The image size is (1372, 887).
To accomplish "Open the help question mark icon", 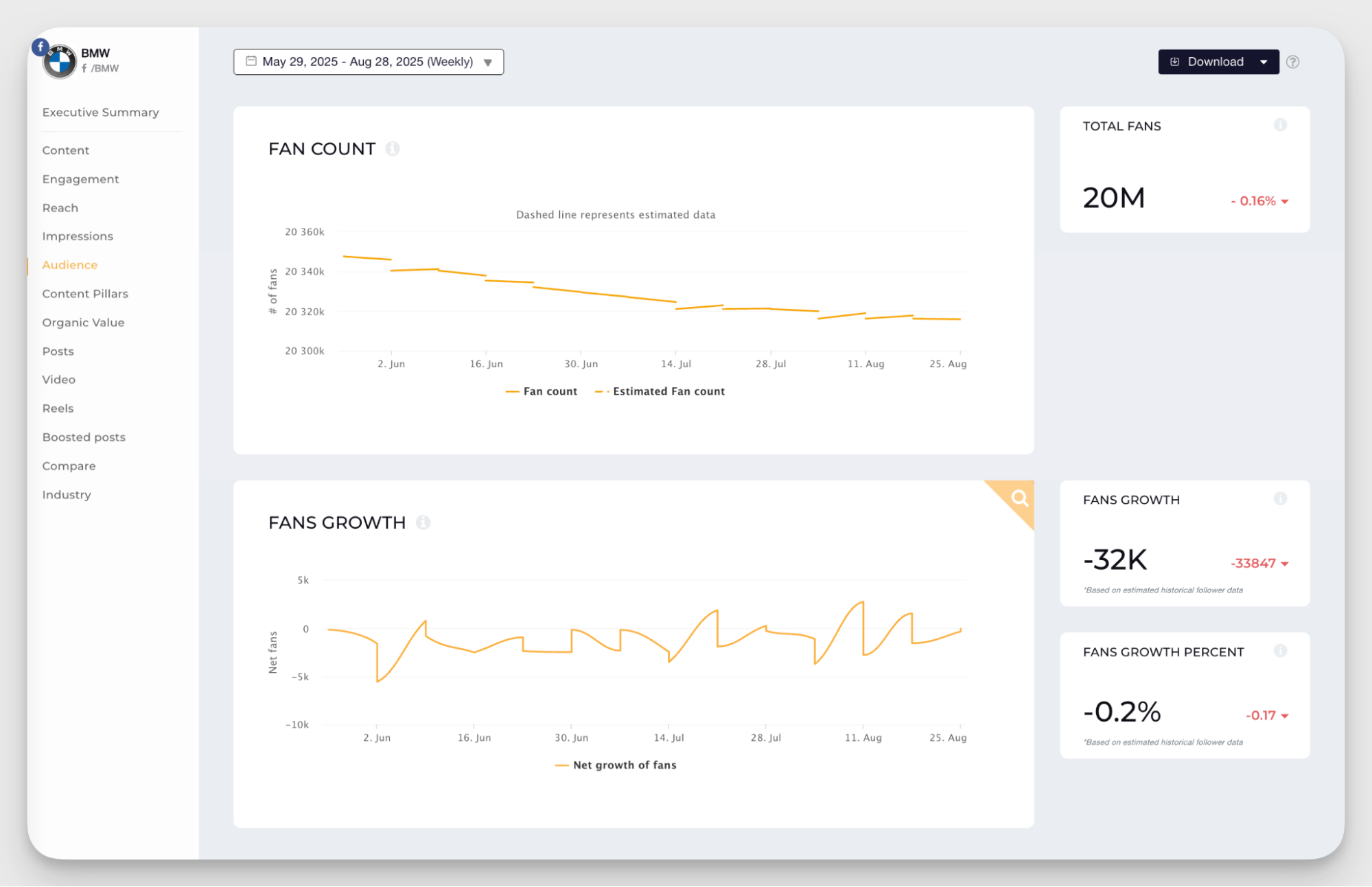I will pyautogui.click(x=1292, y=62).
